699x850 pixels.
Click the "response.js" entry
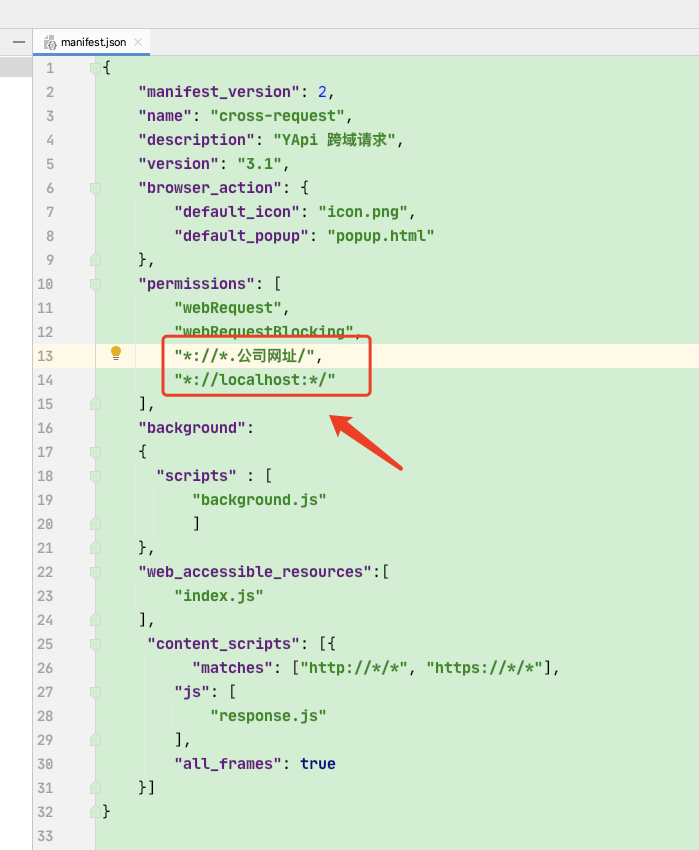point(268,716)
